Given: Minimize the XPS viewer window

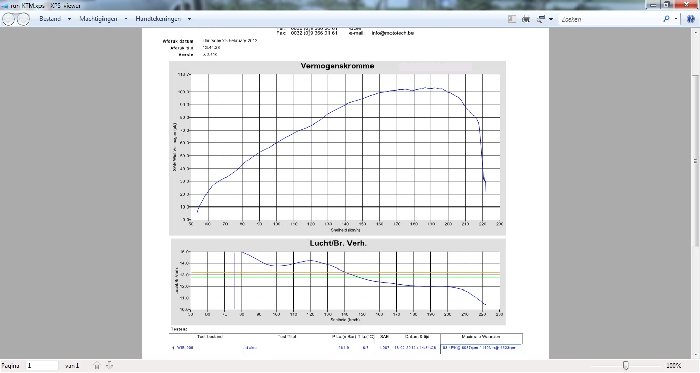Looking at the screenshot, I should coord(653,5).
